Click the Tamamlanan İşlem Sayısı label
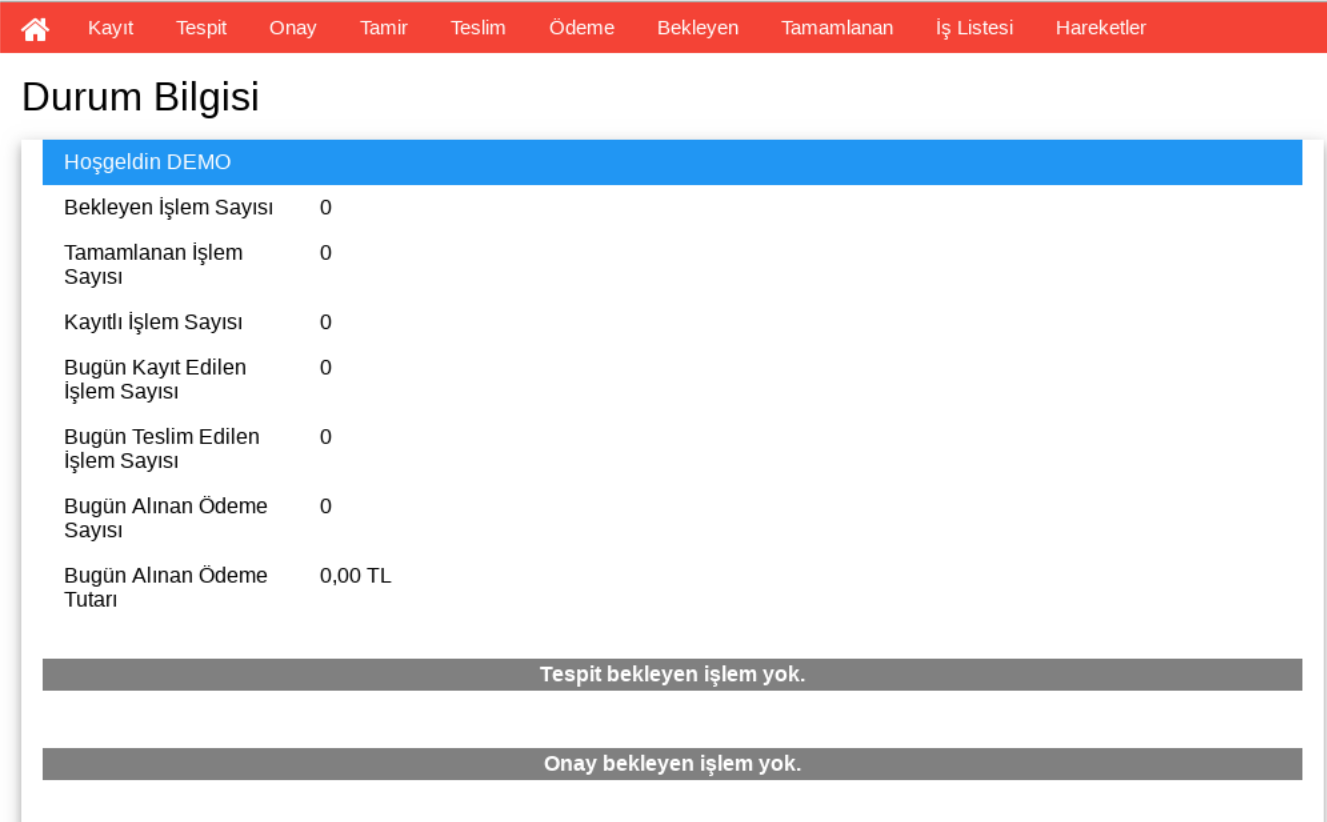 (153, 265)
